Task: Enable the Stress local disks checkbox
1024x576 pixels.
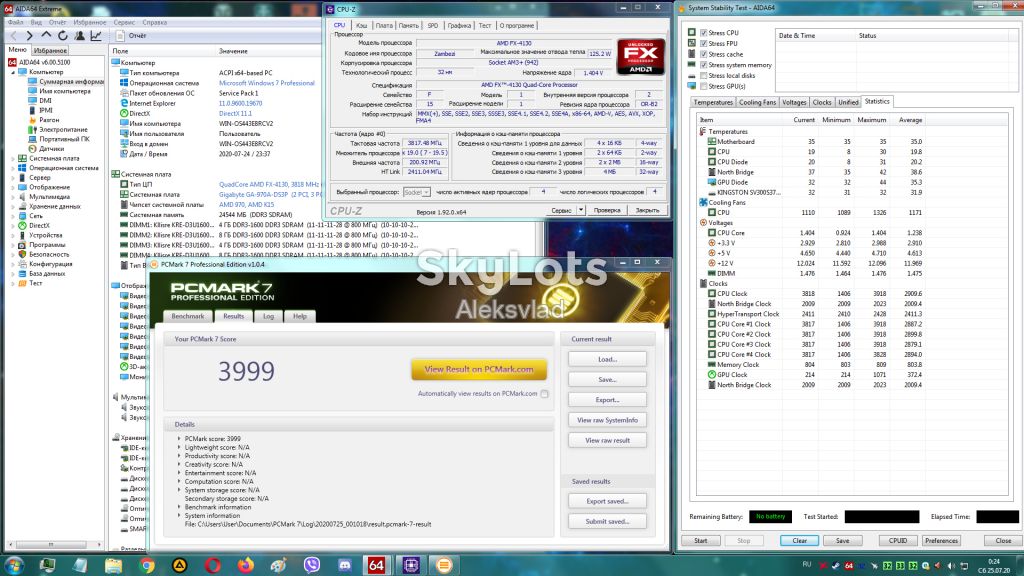Action: pyautogui.click(x=703, y=76)
